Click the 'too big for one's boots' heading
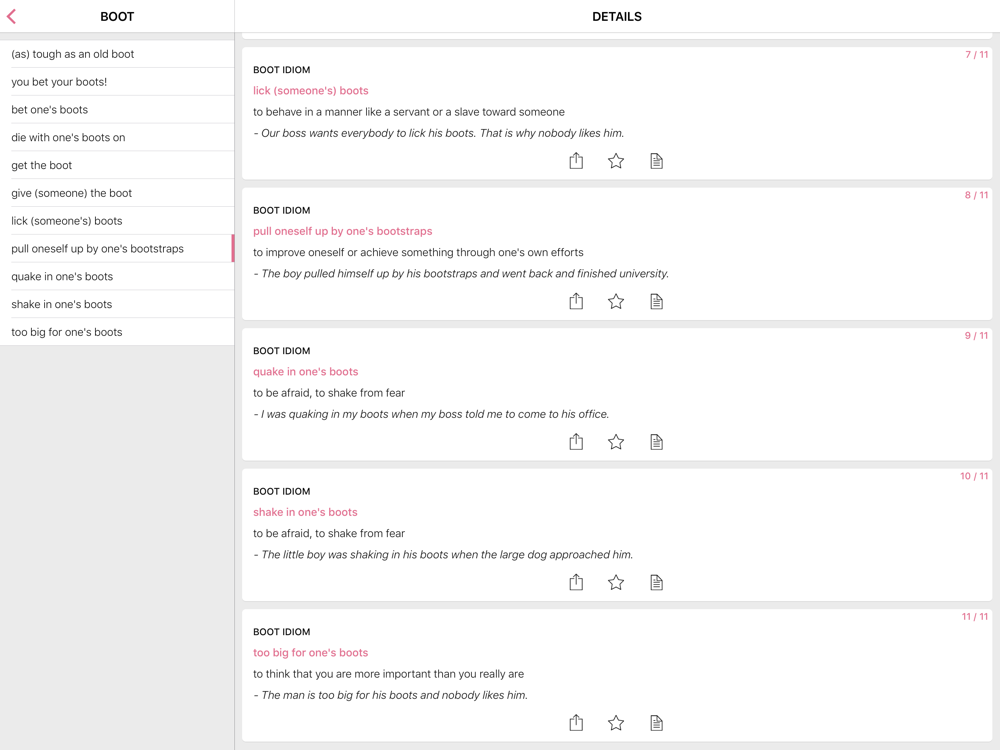 tap(310, 653)
